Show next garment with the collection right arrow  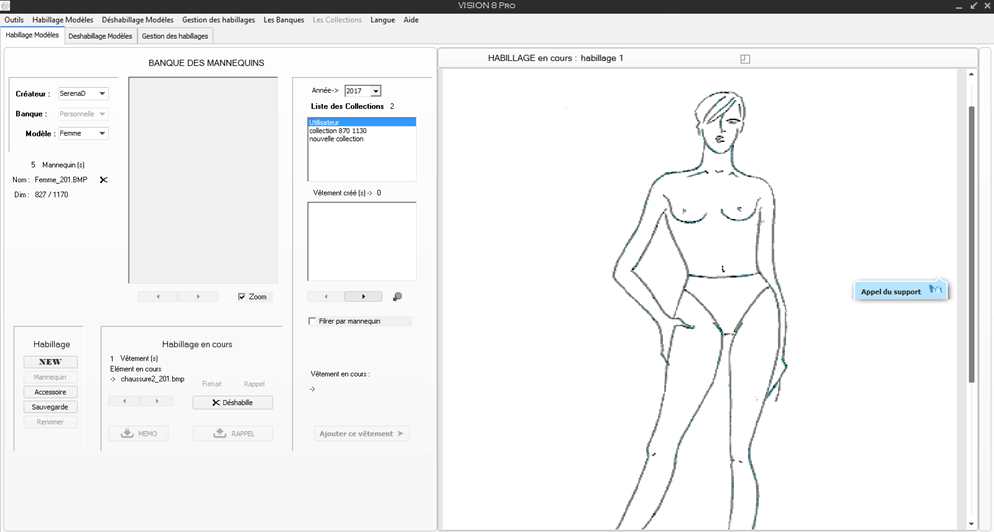363,297
